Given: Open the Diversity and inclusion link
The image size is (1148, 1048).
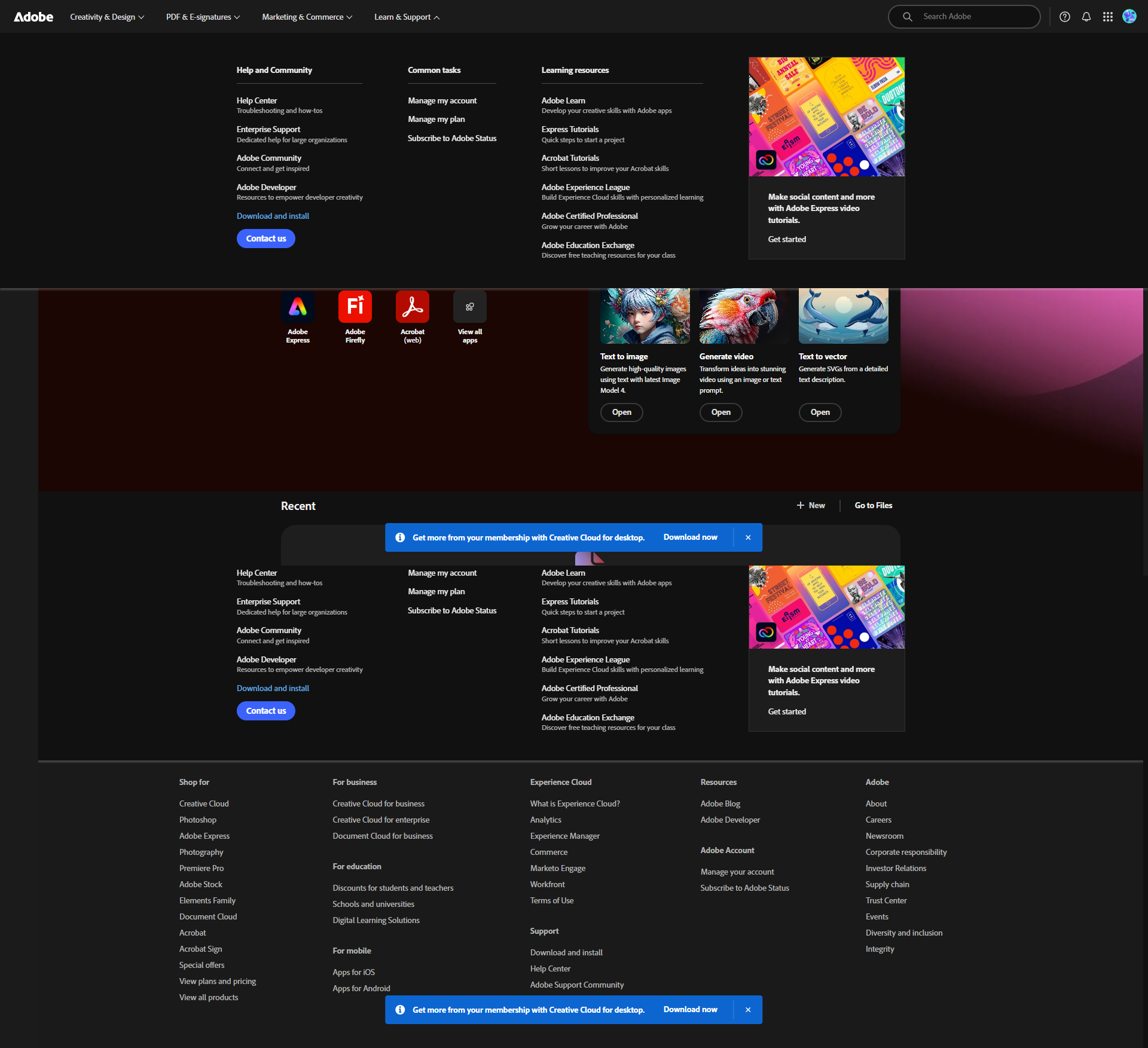Looking at the screenshot, I should pos(904,933).
